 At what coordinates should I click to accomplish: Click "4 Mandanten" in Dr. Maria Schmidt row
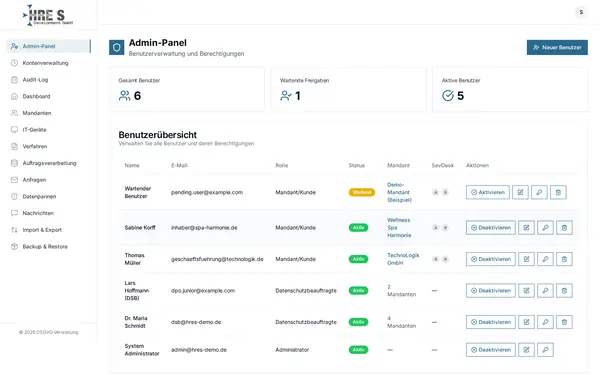click(x=401, y=322)
